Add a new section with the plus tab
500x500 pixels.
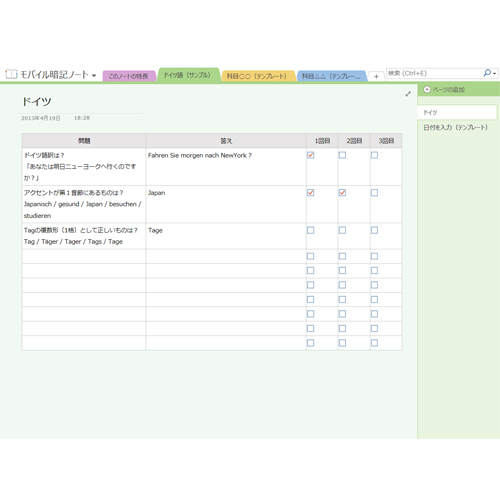376,76
